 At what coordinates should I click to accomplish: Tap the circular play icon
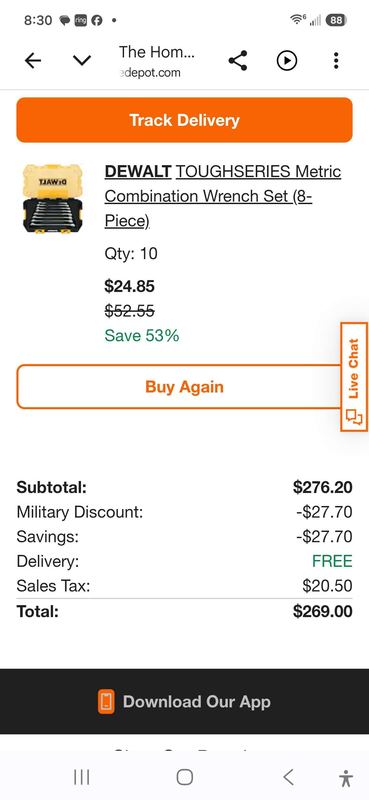[x=287, y=61]
